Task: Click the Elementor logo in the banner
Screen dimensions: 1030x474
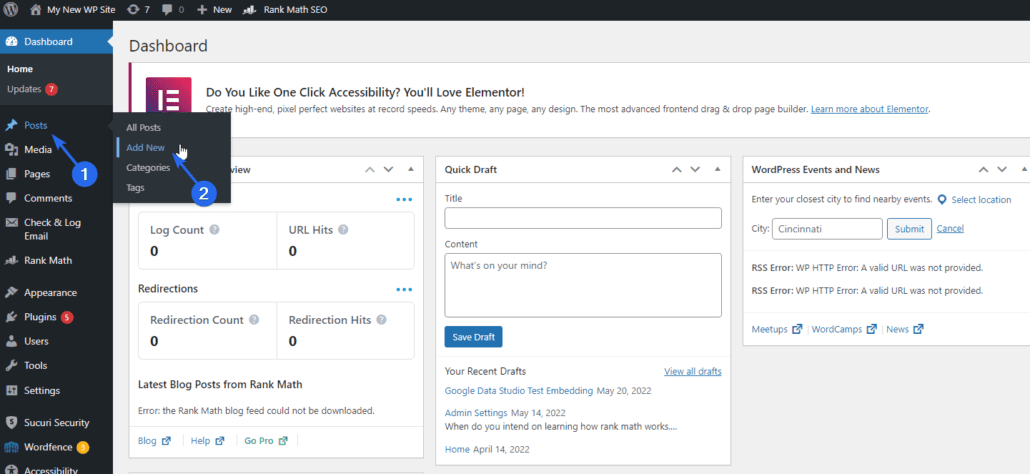Action: [x=168, y=100]
